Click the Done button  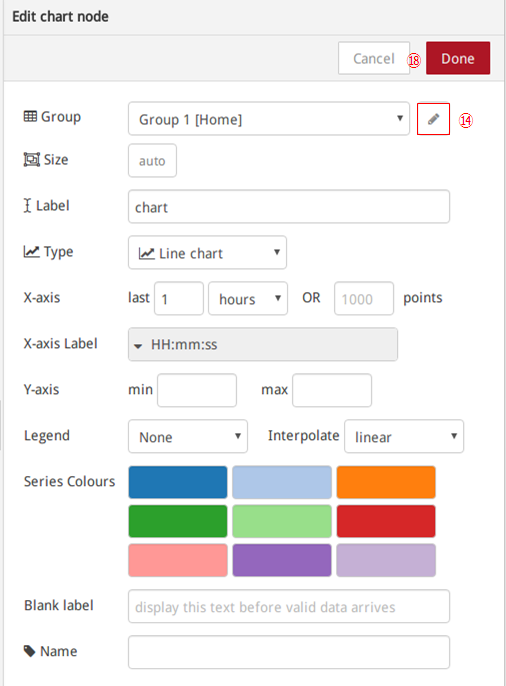458,58
